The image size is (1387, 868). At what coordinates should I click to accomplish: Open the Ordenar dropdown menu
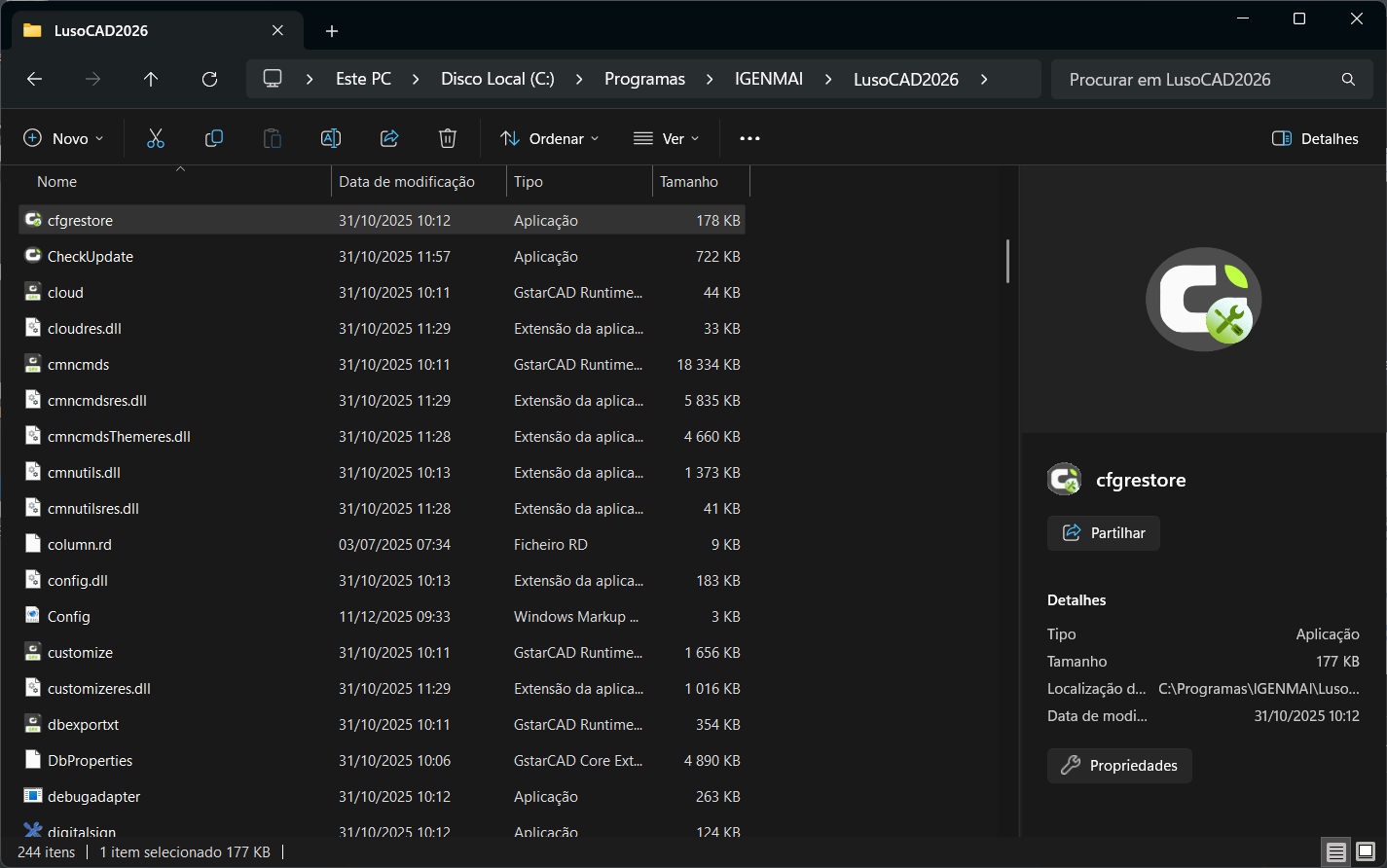pos(550,138)
